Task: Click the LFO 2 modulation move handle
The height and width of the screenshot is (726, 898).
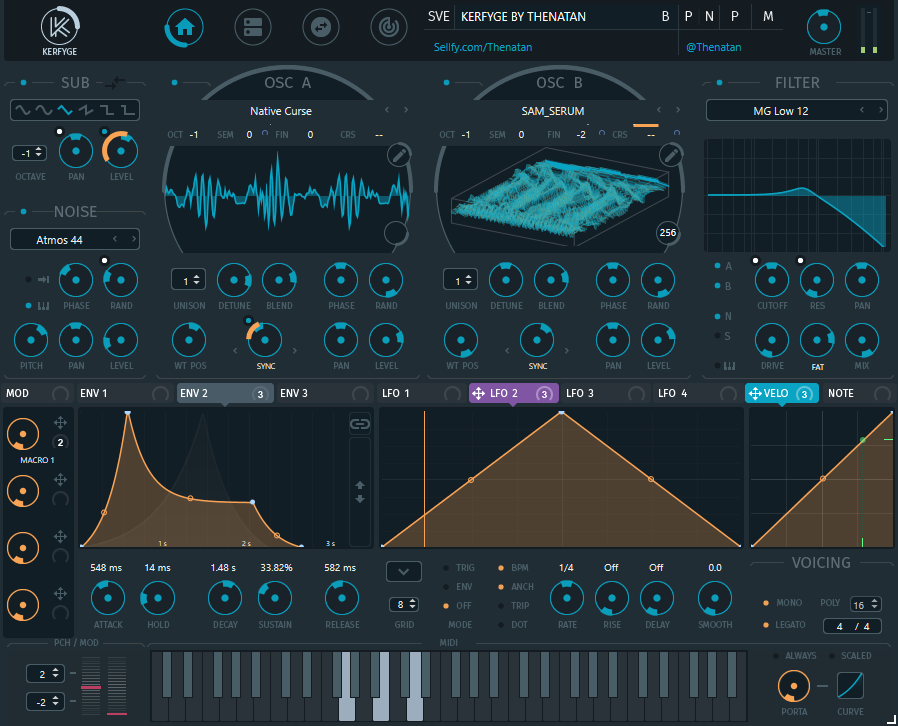Action: click(478, 393)
